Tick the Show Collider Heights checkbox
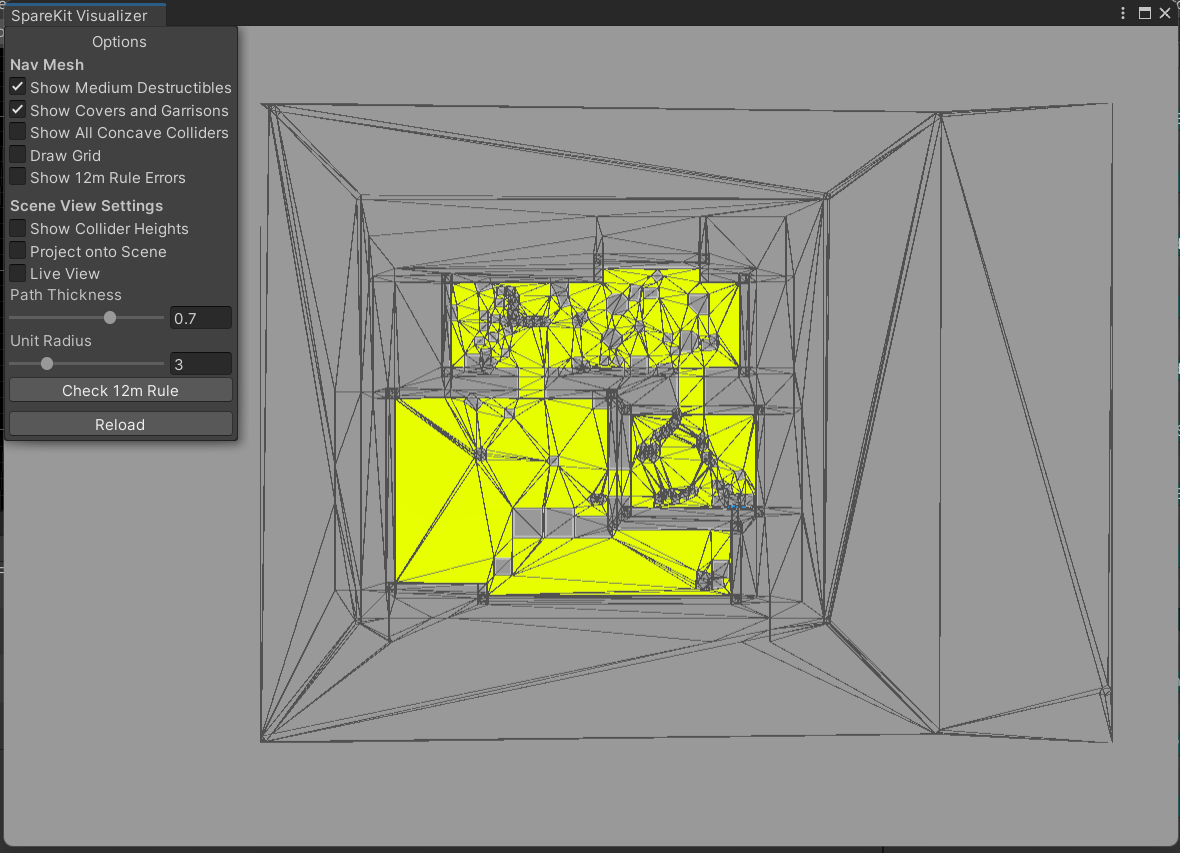The image size is (1180, 853). (x=18, y=229)
